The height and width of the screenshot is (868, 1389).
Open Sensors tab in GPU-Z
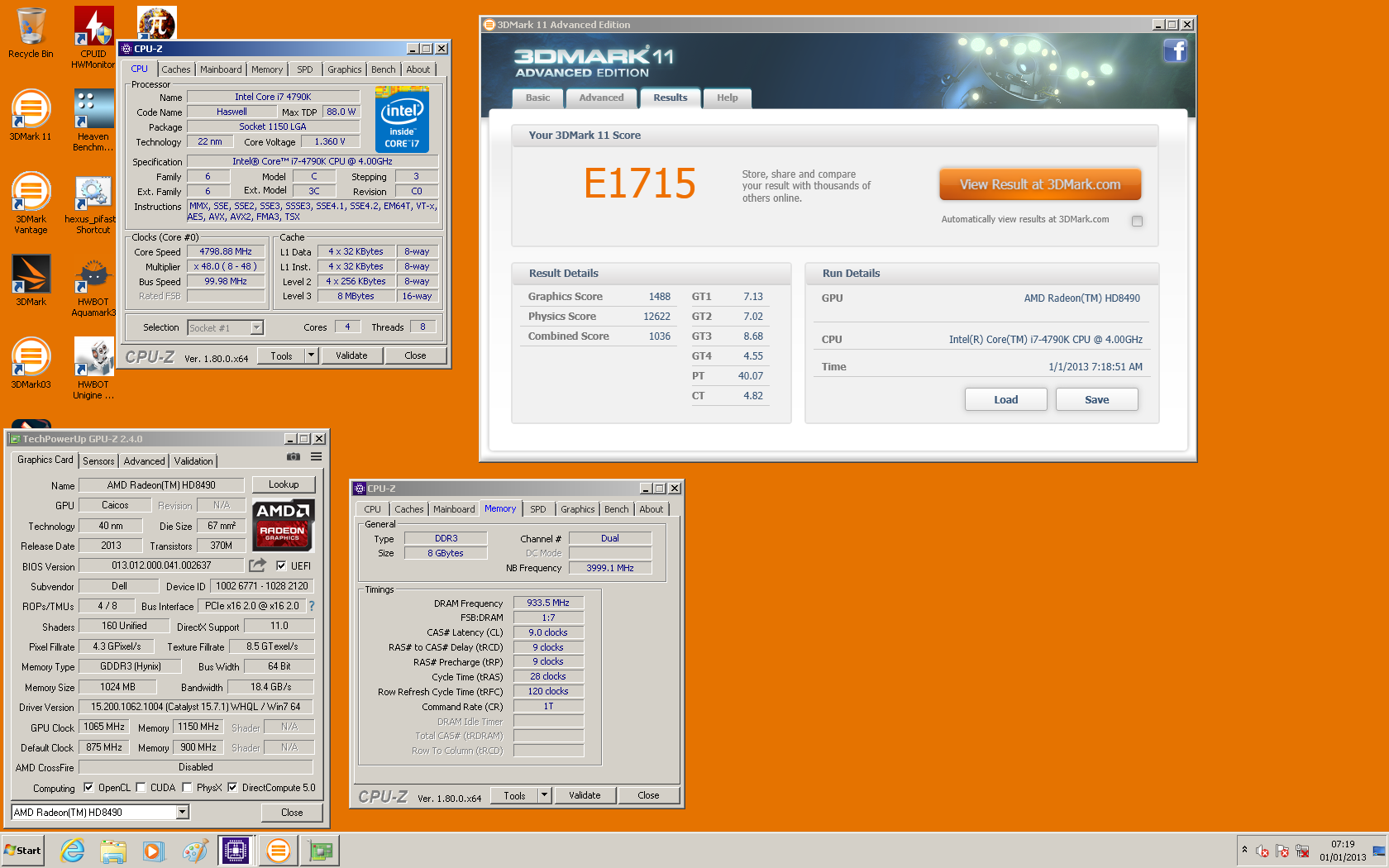[98, 461]
